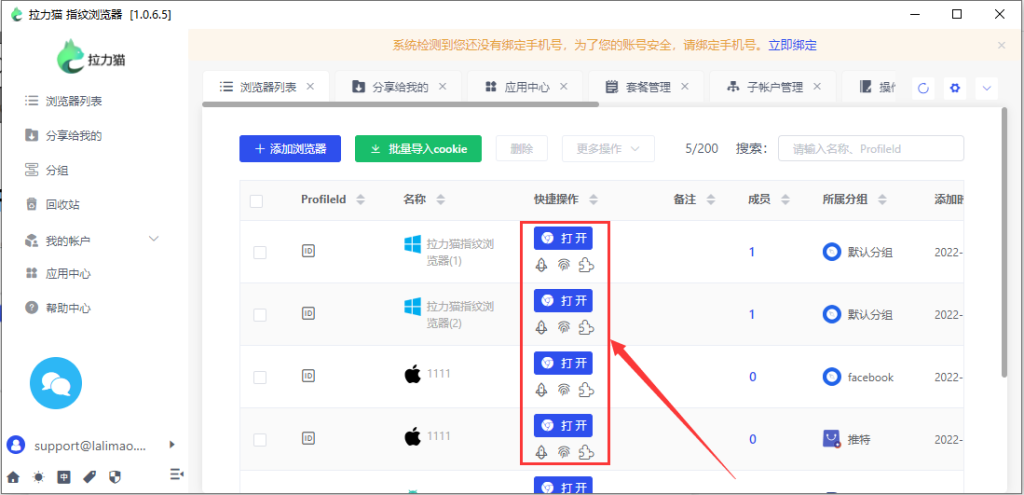Collapse the sidebar with the lines-arrow icon
This screenshot has width=1024, height=495.
point(177,474)
